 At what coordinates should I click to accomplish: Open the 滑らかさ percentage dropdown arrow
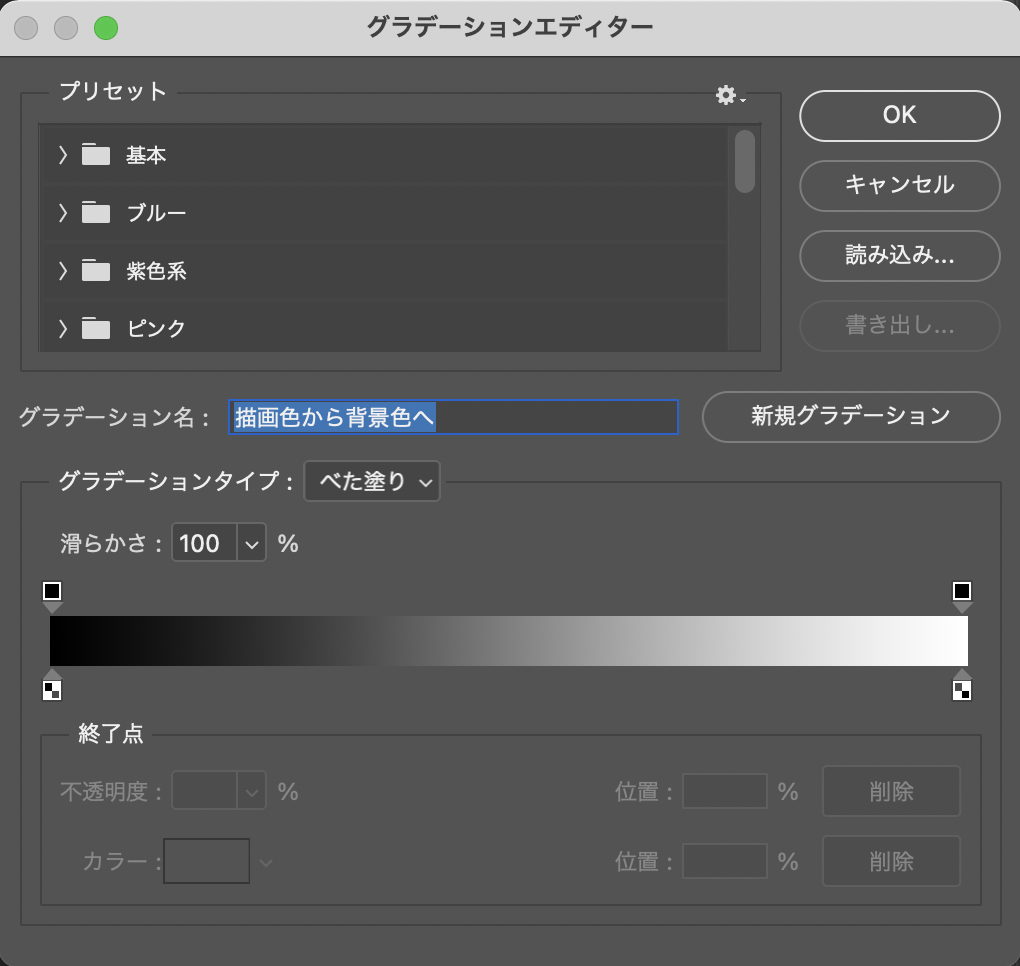tap(252, 544)
